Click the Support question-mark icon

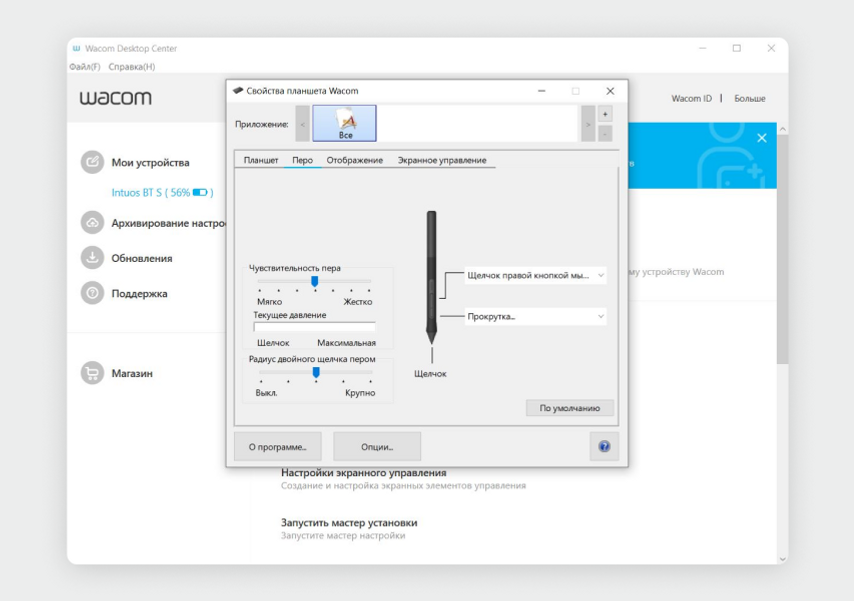point(92,293)
